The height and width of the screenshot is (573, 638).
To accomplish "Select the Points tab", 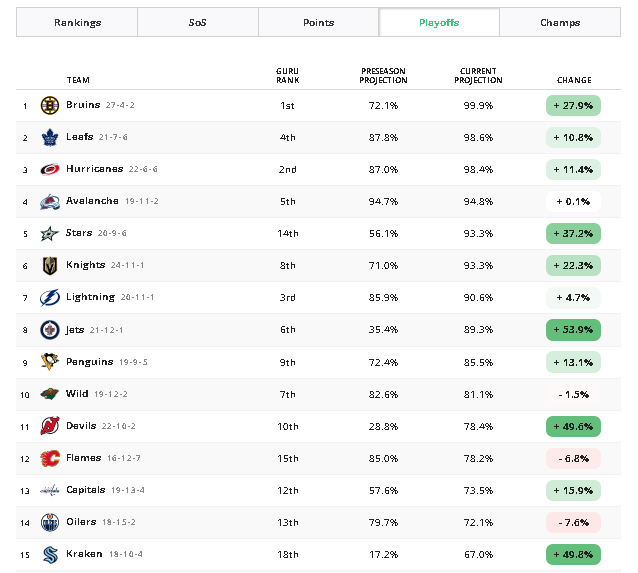I will [x=319, y=22].
